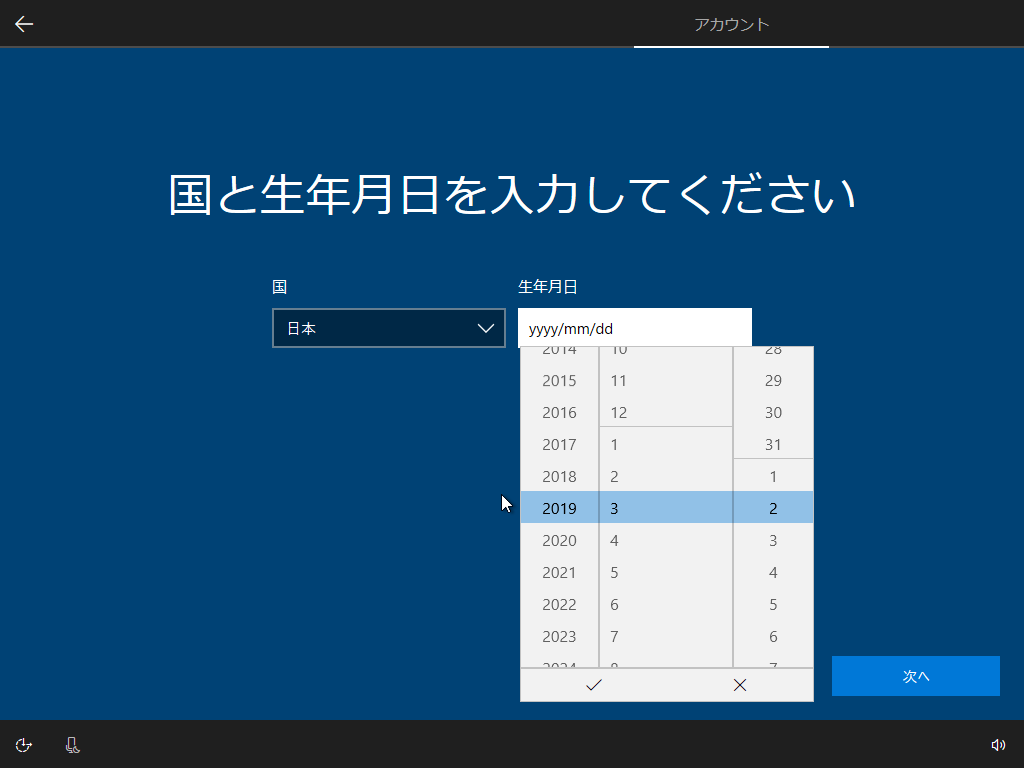
Task: Open the Ease of Access options icon
Action: click(x=23, y=745)
